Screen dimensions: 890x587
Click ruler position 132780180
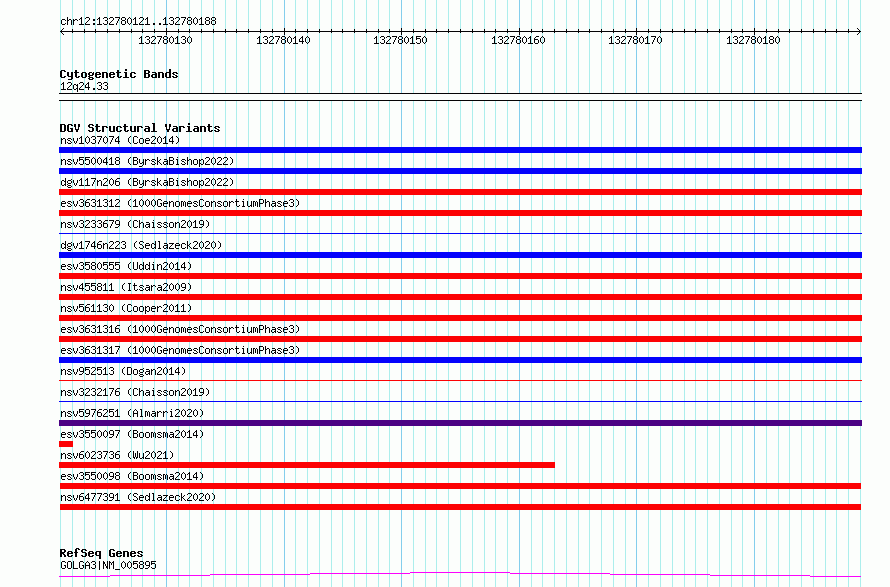pos(753,40)
